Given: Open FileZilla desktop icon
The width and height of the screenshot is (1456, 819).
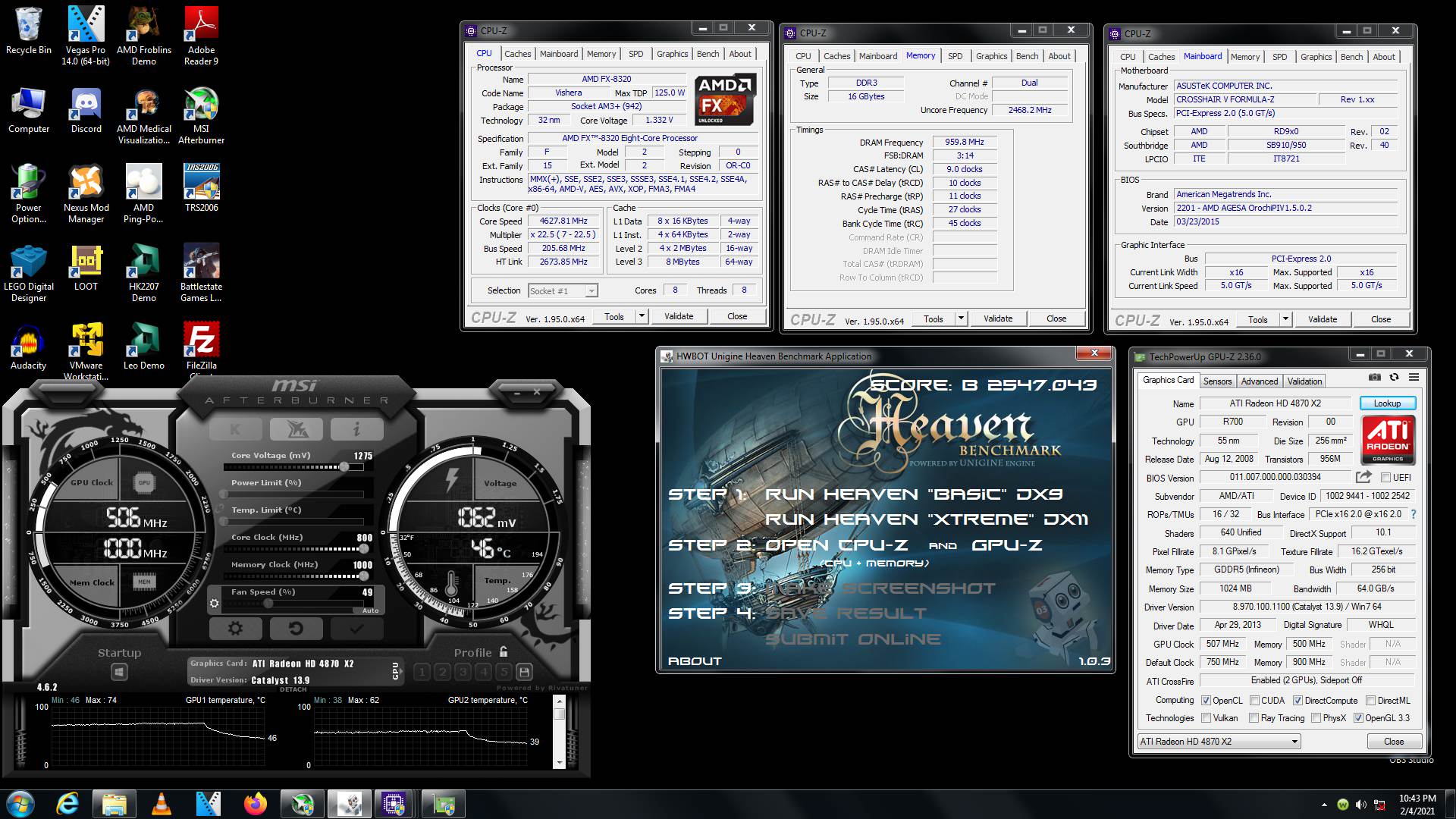Looking at the screenshot, I should 202,349.
